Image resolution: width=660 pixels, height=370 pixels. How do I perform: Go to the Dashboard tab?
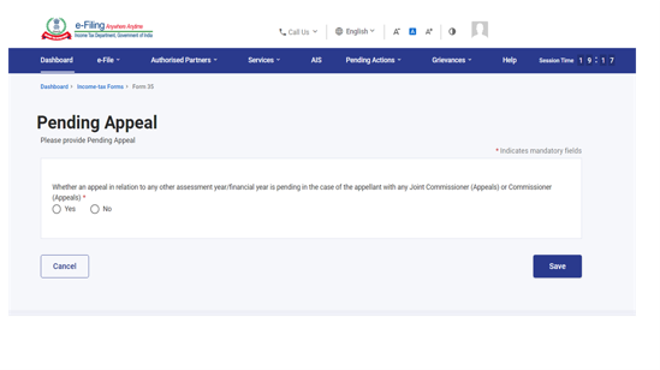(57, 60)
